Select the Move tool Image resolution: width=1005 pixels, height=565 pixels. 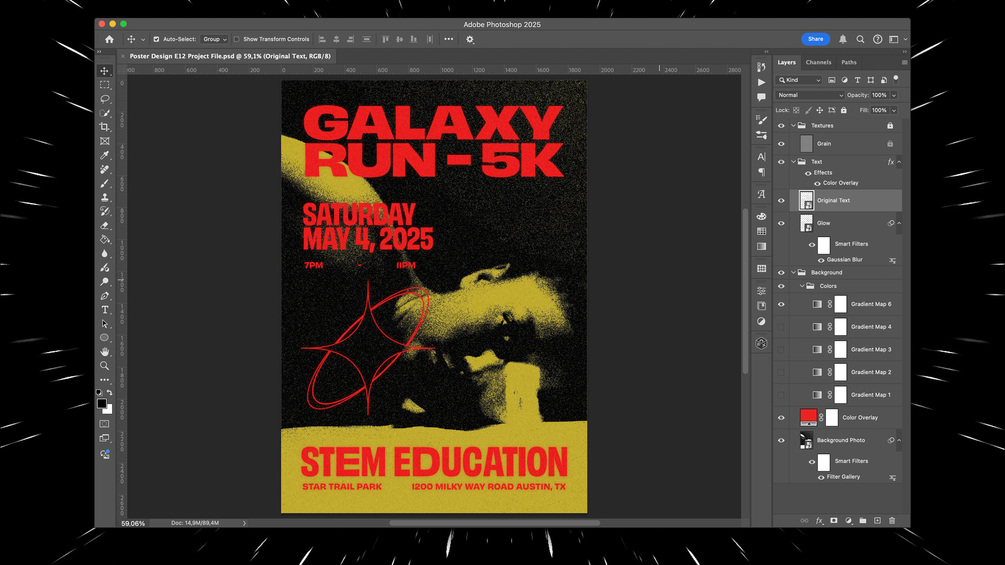click(x=104, y=71)
